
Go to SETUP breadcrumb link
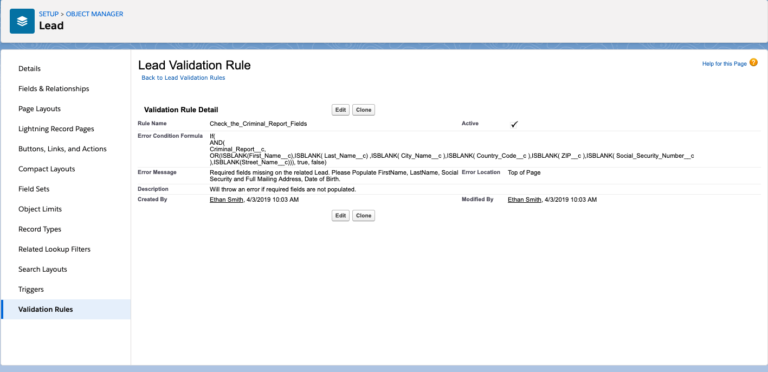pyautogui.click(x=48, y=14)
